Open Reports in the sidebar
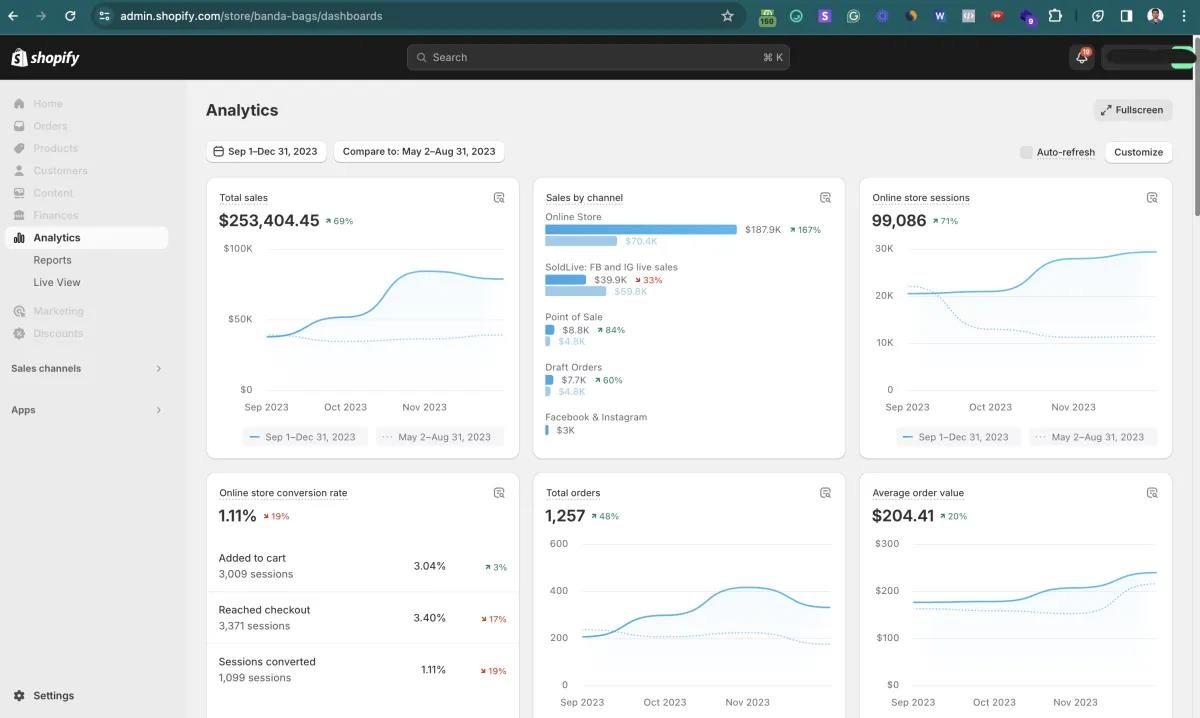 tap(52, 260)
